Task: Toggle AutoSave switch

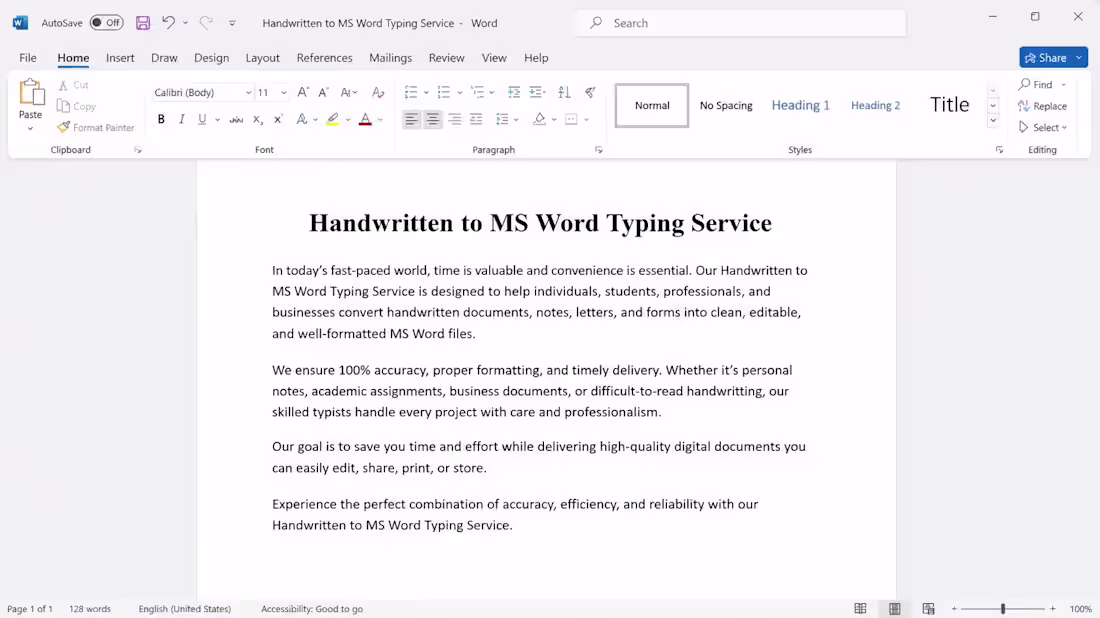Action: (106, 22)
